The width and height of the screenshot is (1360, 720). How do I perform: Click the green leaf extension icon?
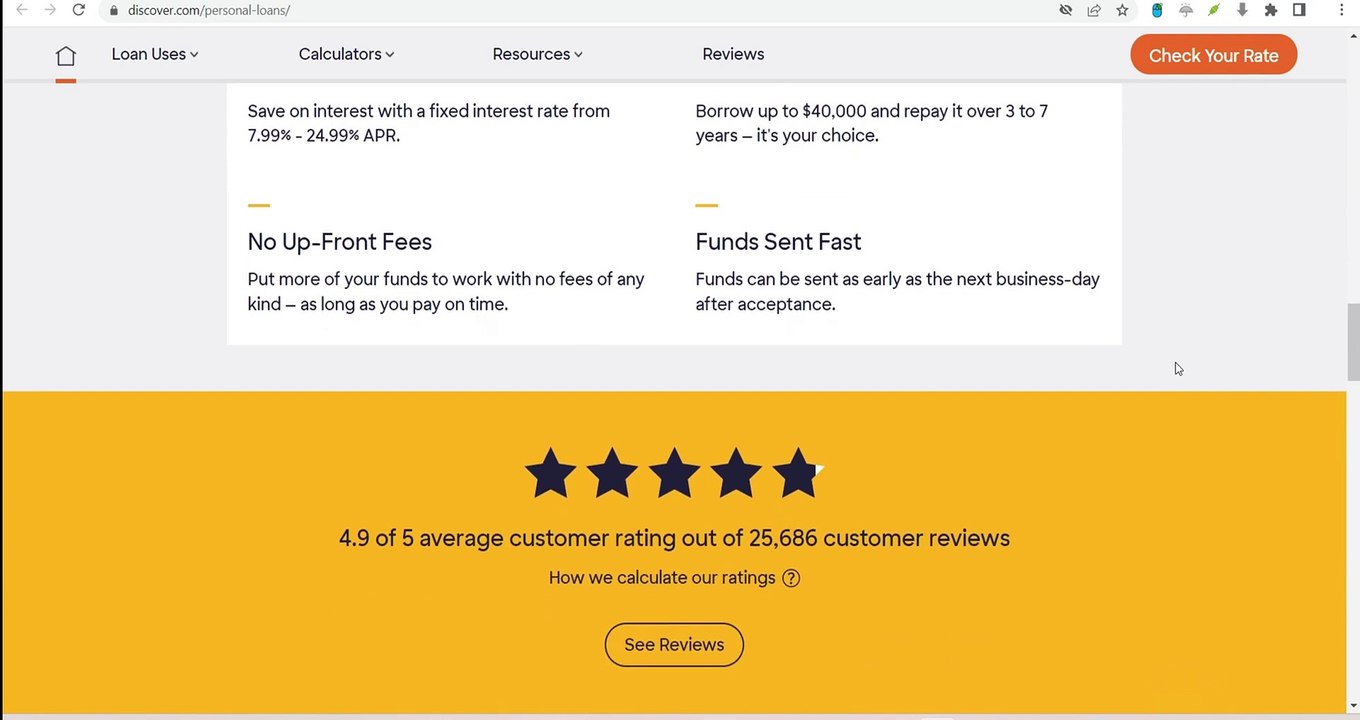pyautogui.click(x=1214, y=10)
